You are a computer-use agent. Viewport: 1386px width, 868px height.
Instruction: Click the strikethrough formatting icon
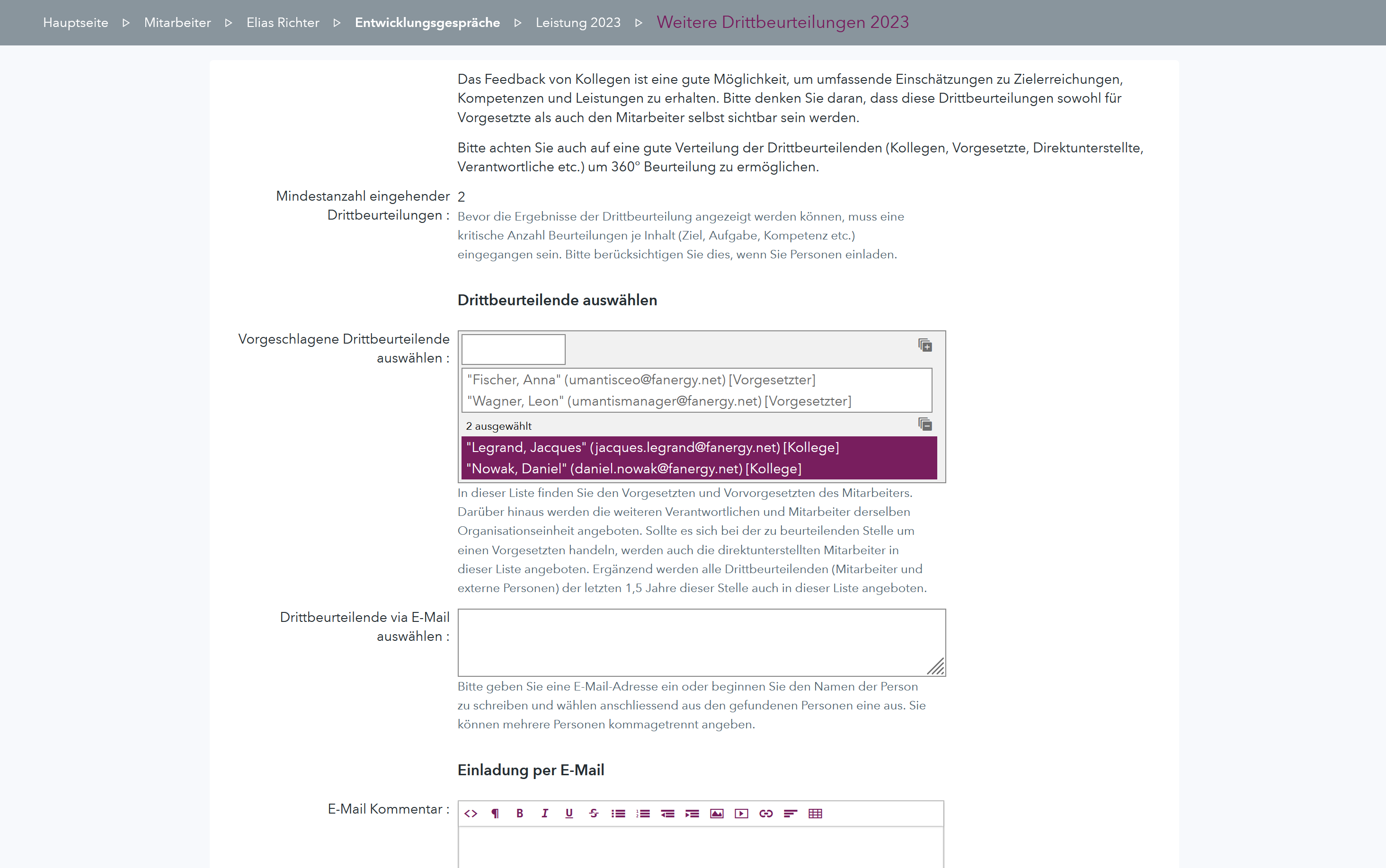click(594, 814)
